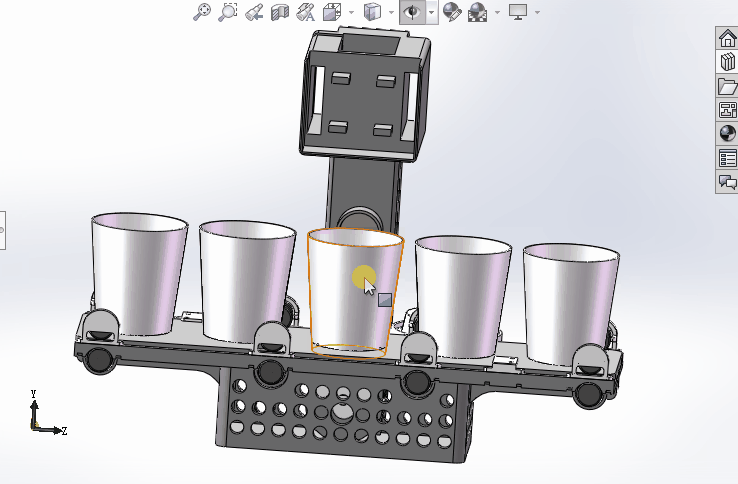Open the Display Style dropdown arrow
738x484 pixels.
coord(391,12)
